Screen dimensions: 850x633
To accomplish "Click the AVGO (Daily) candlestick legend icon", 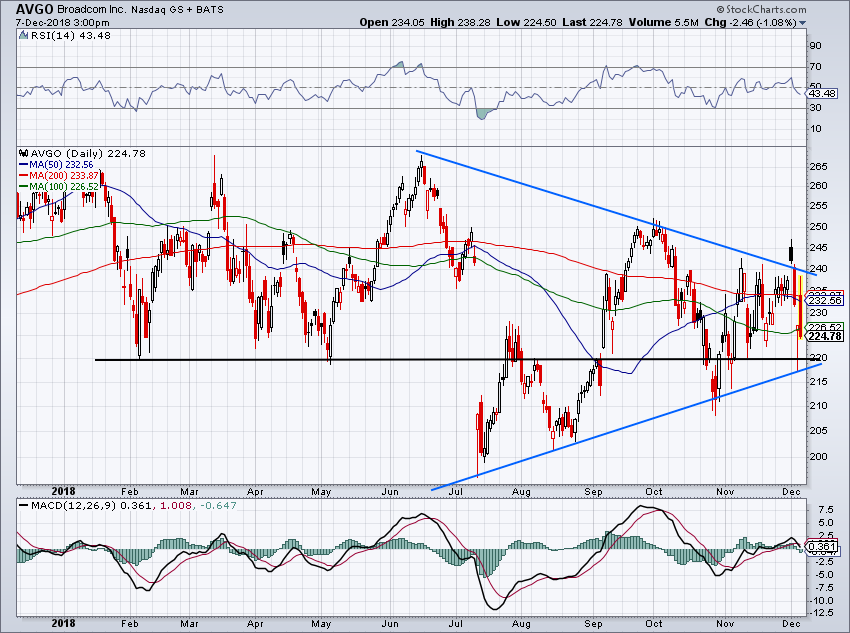I will (23, 153).
